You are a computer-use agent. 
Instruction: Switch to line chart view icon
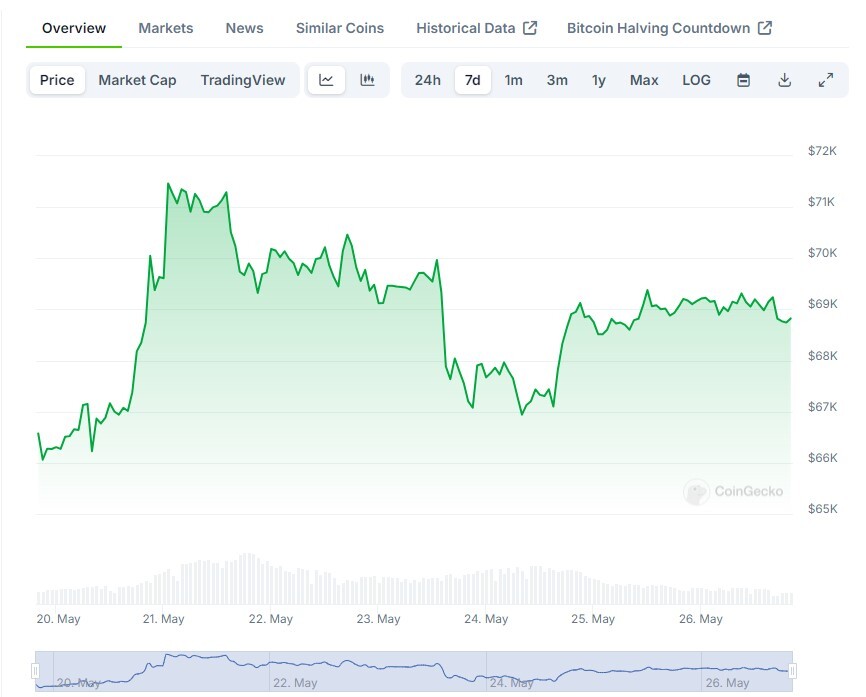click(326, 80)
